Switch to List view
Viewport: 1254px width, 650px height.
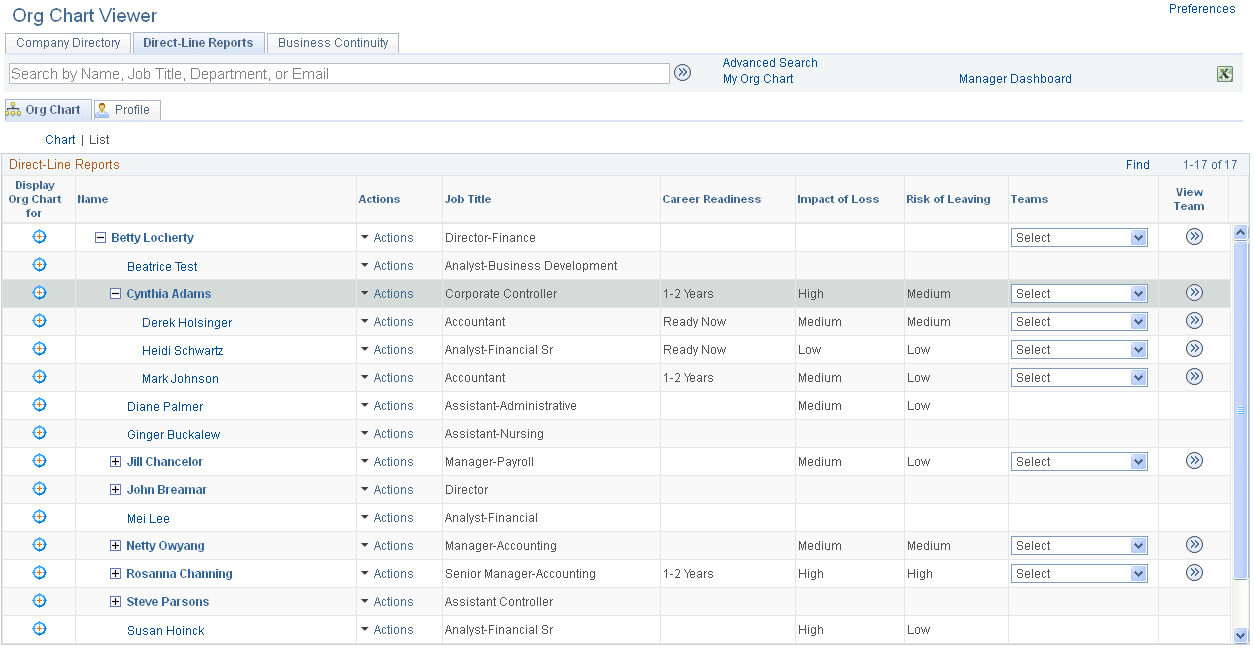(x=98, y=139)
